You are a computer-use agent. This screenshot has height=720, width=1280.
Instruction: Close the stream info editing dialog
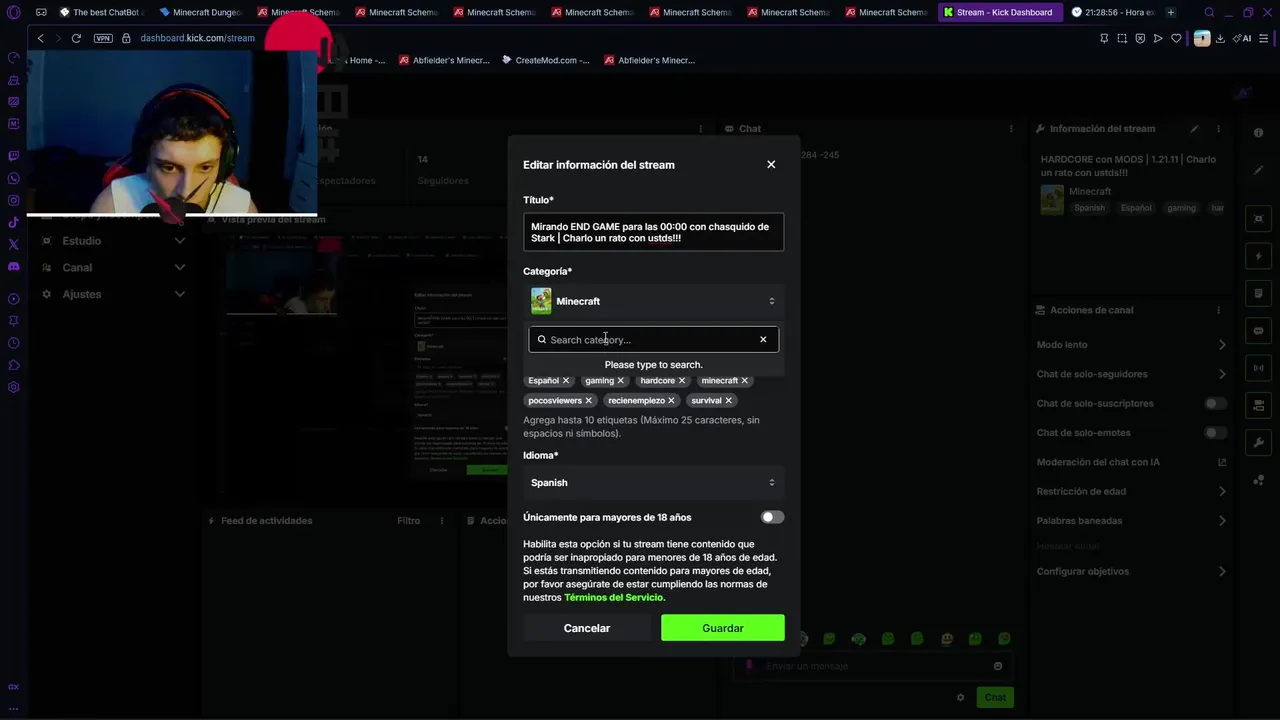771,164
